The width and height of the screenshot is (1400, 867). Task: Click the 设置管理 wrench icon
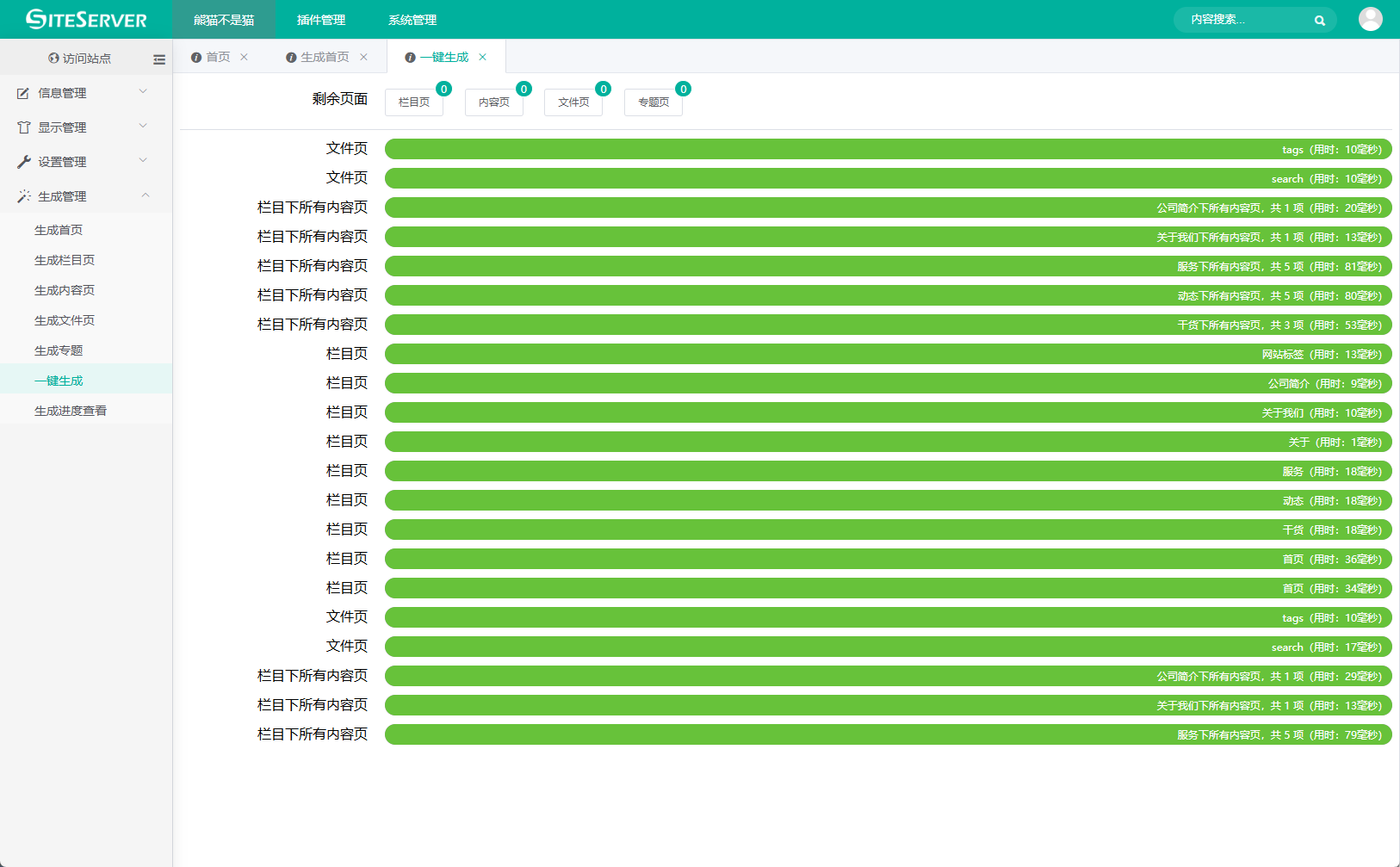coord(23,162)
